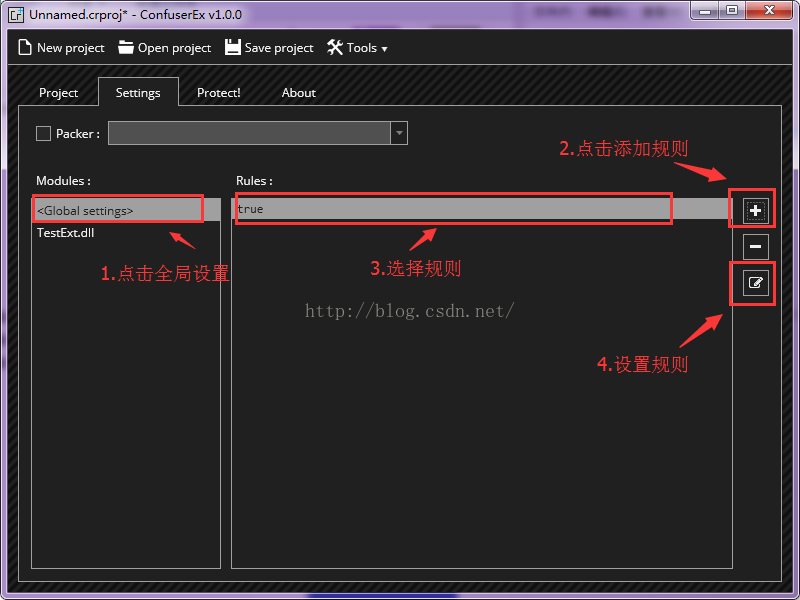Maximize the ConfuserEx window
Image resolution: width=800 pixels, height=600 pixels.
tap(732, 10)
